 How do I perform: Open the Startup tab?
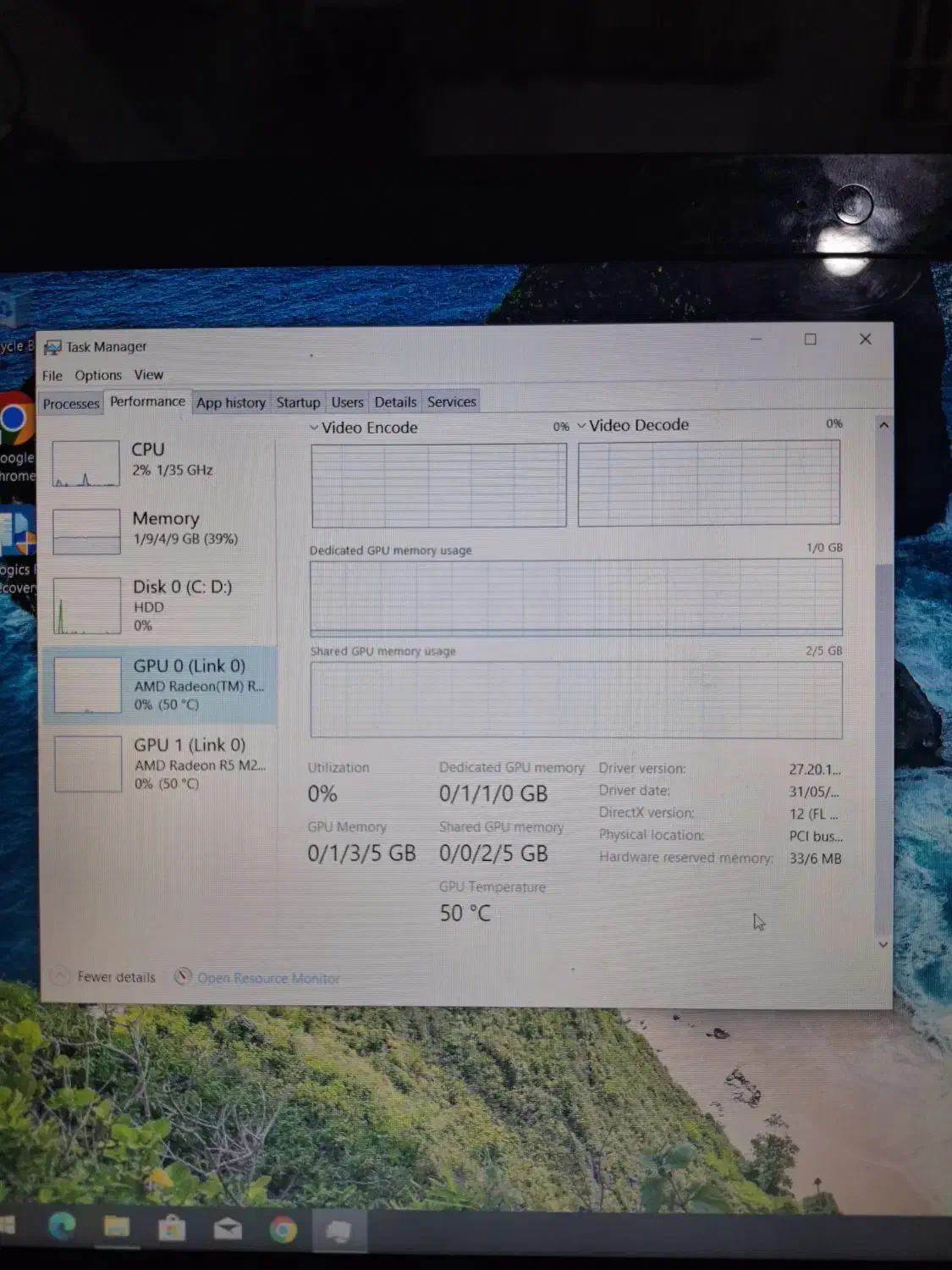pos(298,402)
